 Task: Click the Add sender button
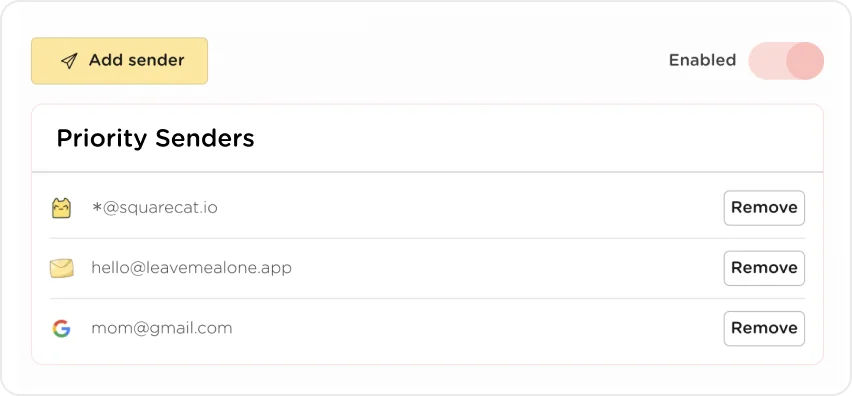click(120, 61)
